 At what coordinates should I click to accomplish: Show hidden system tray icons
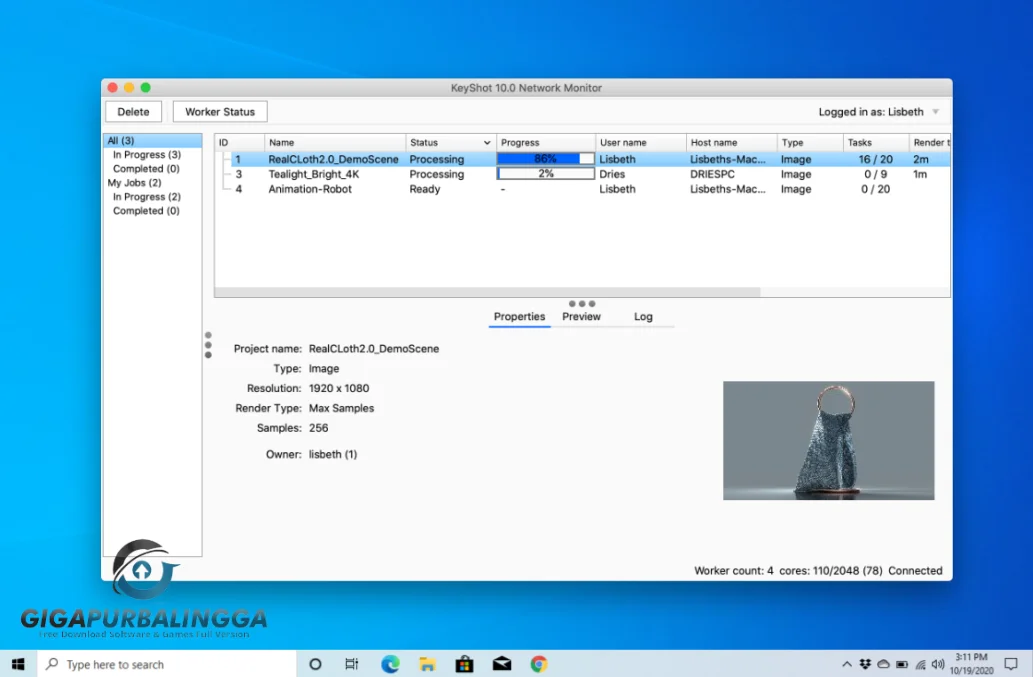click(x=848, y=664)
